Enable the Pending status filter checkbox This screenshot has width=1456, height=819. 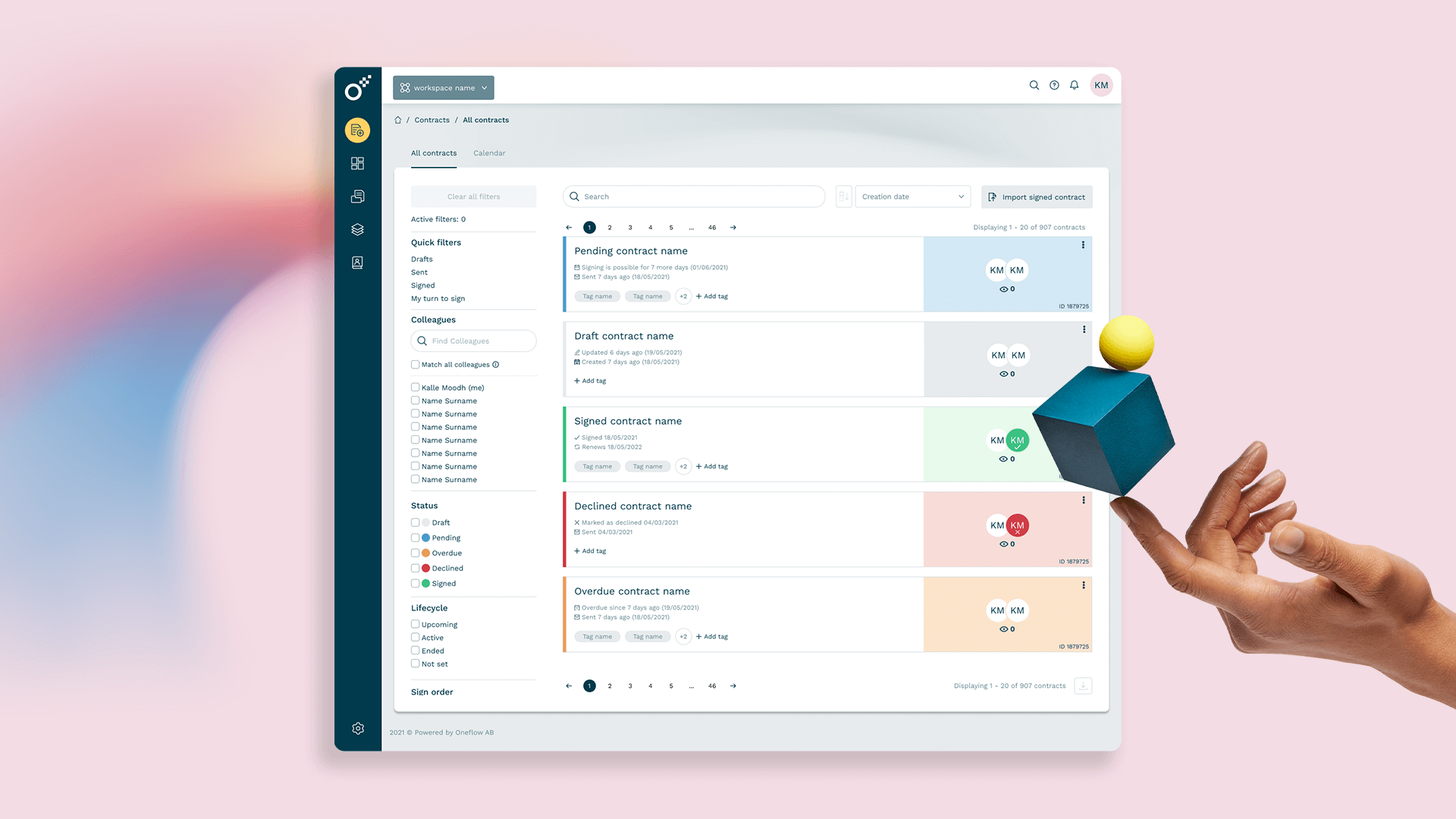click(415, 538)
